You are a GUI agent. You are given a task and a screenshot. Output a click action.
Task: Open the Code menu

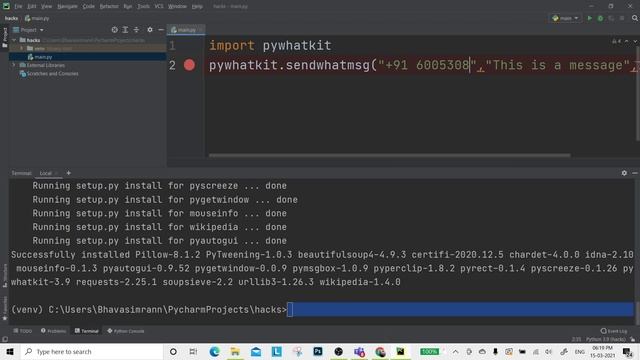pos(89,6)
